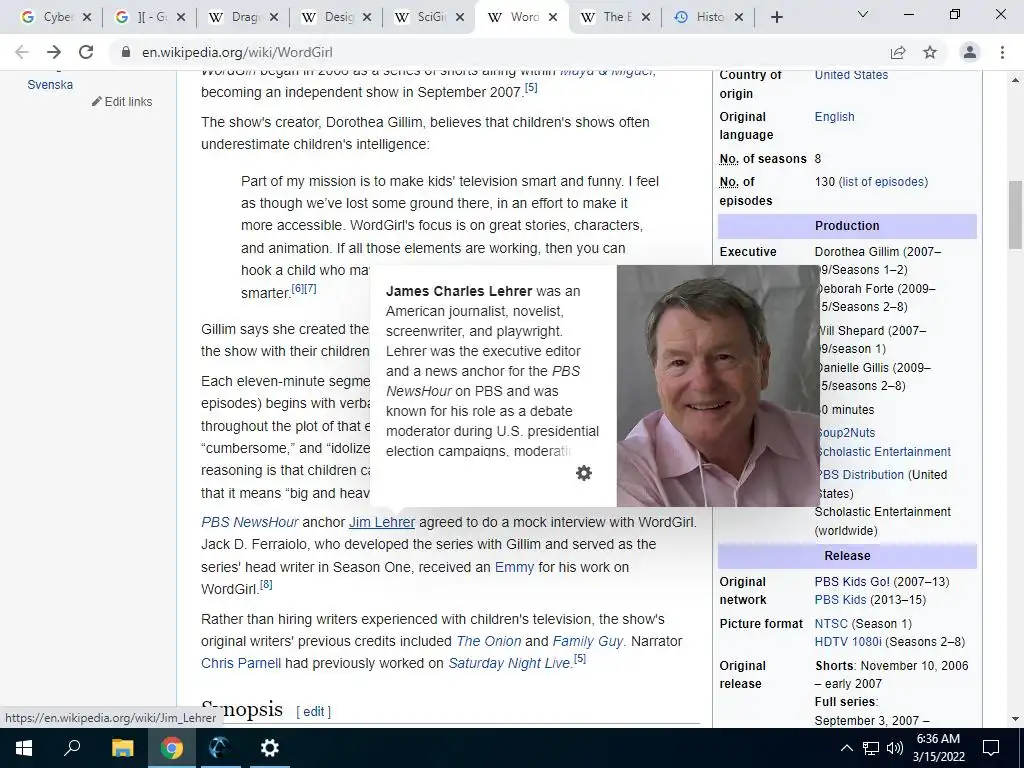1024x768 pixels.
Task: Reload the WordGirl page
Action: pos(86,52)
